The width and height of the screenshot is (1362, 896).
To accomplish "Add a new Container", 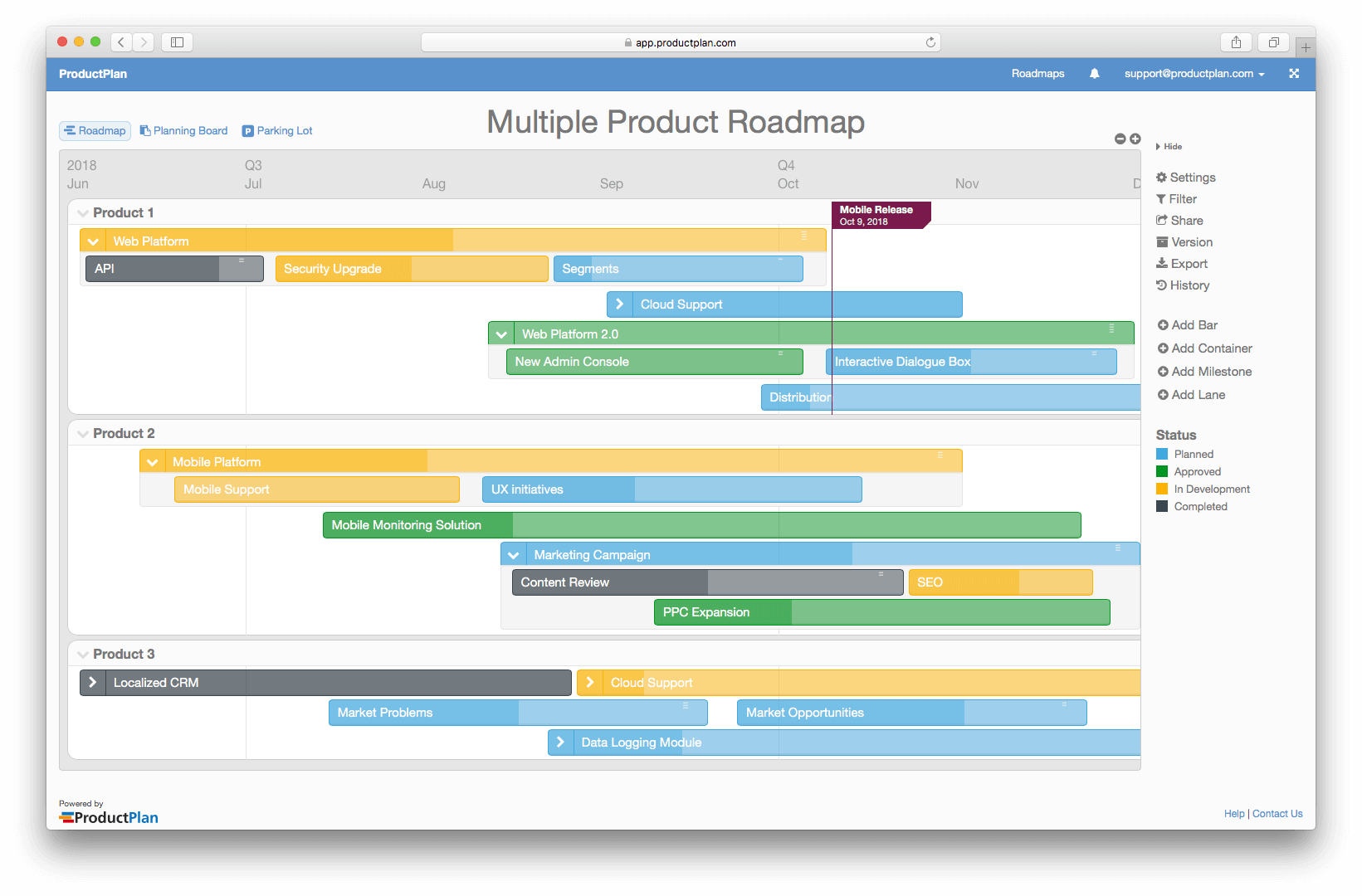I will tap(1210, 348).
